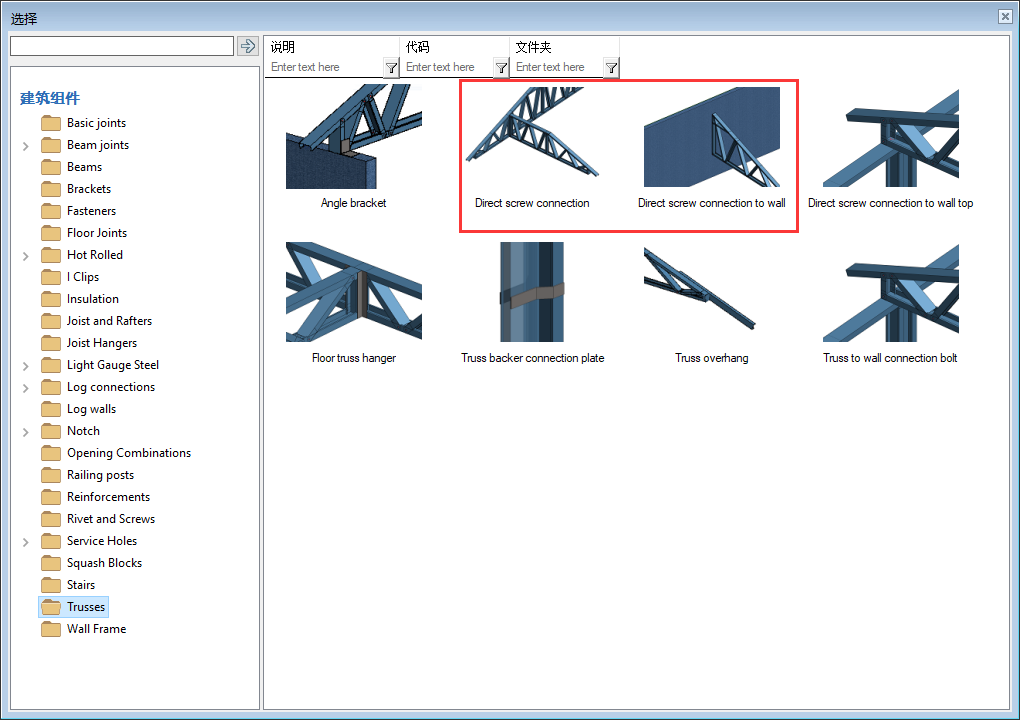Select the Beams folder icon

[x=51, y=167]
